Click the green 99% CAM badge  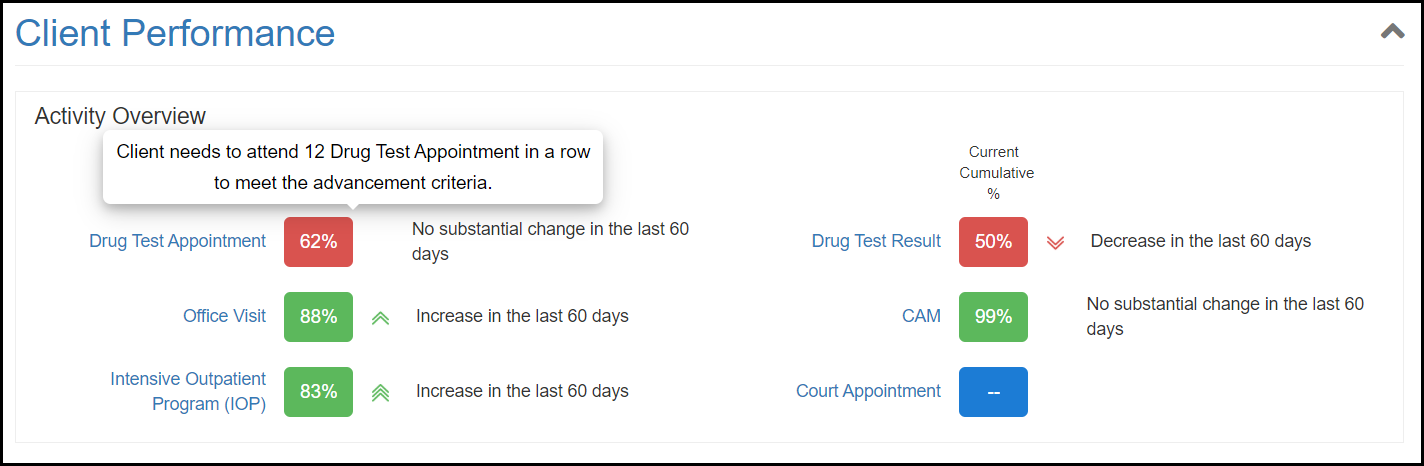click(993, 317)
